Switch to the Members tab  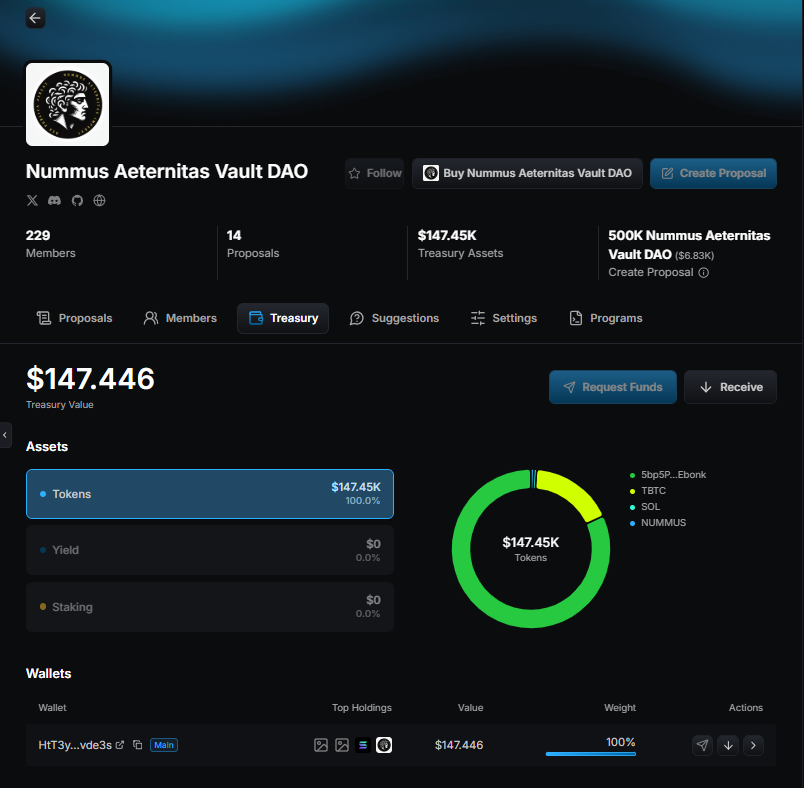[x=180, y=318]
